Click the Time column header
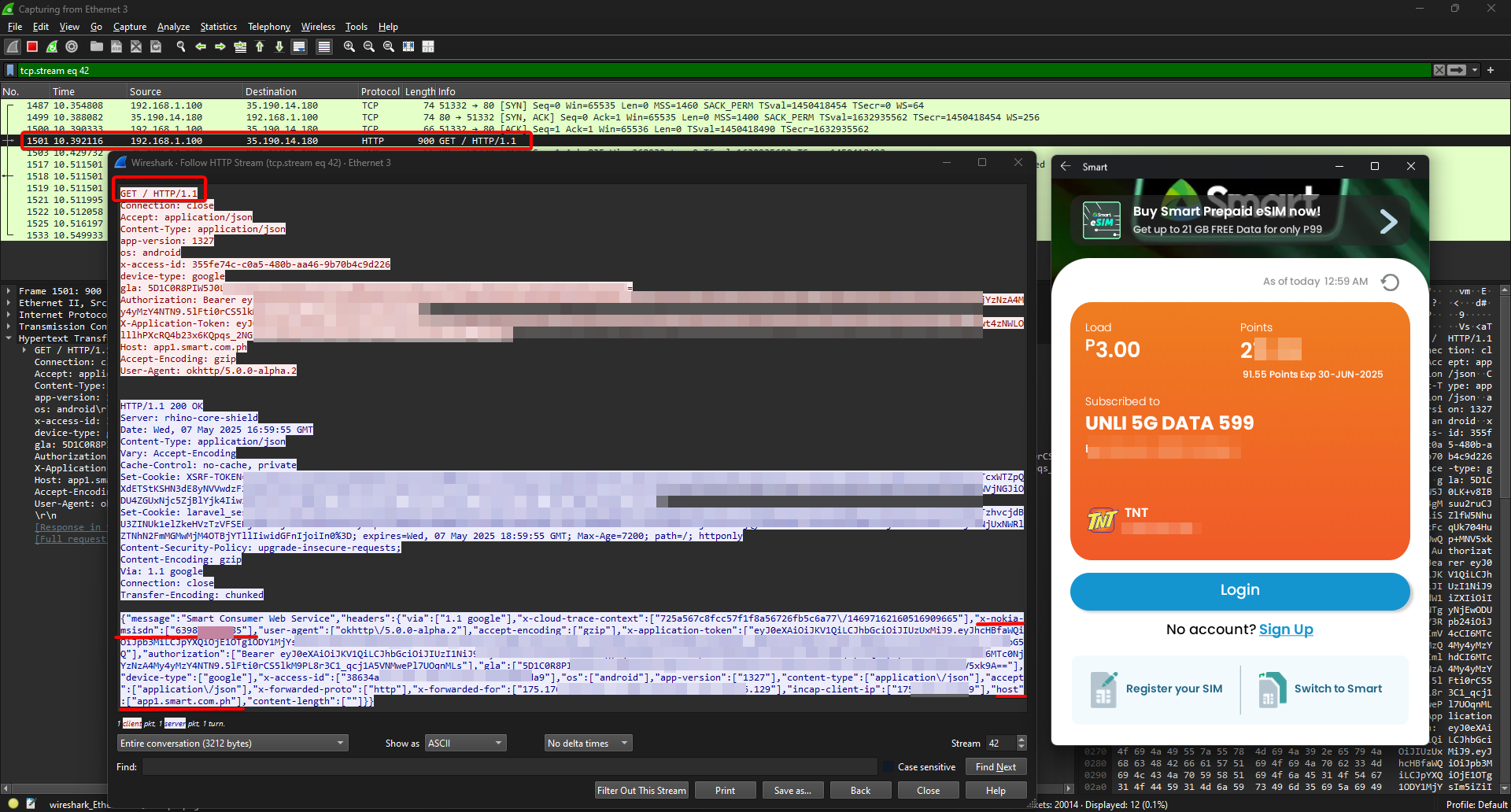The image size is (1511, 812). (x=88, y=91)
